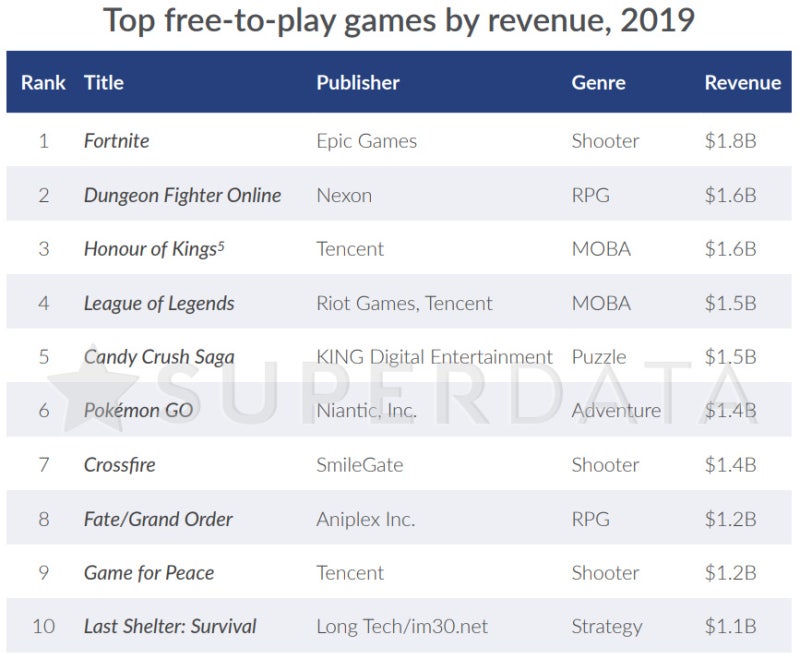Click the Revenue column header
Viewport: 800px width, 659px height.
(x=743, y=83)
